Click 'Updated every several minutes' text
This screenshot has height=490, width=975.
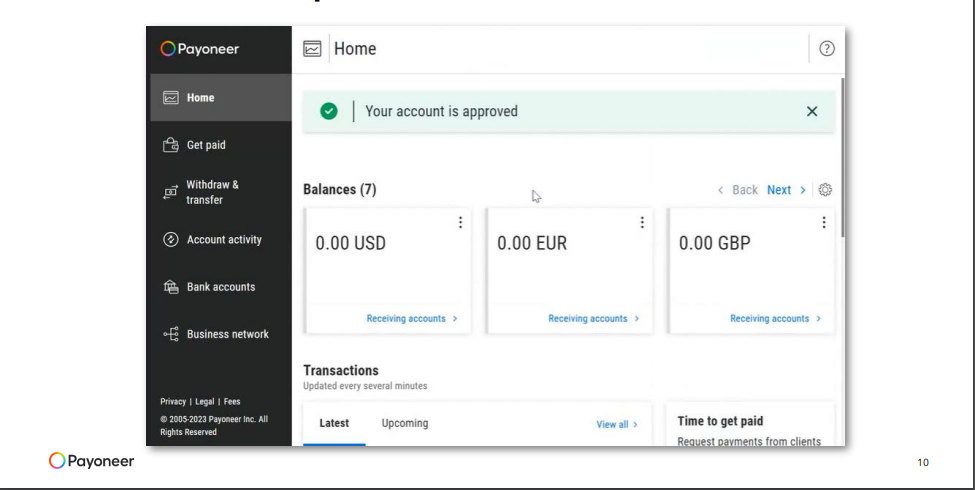365,386
